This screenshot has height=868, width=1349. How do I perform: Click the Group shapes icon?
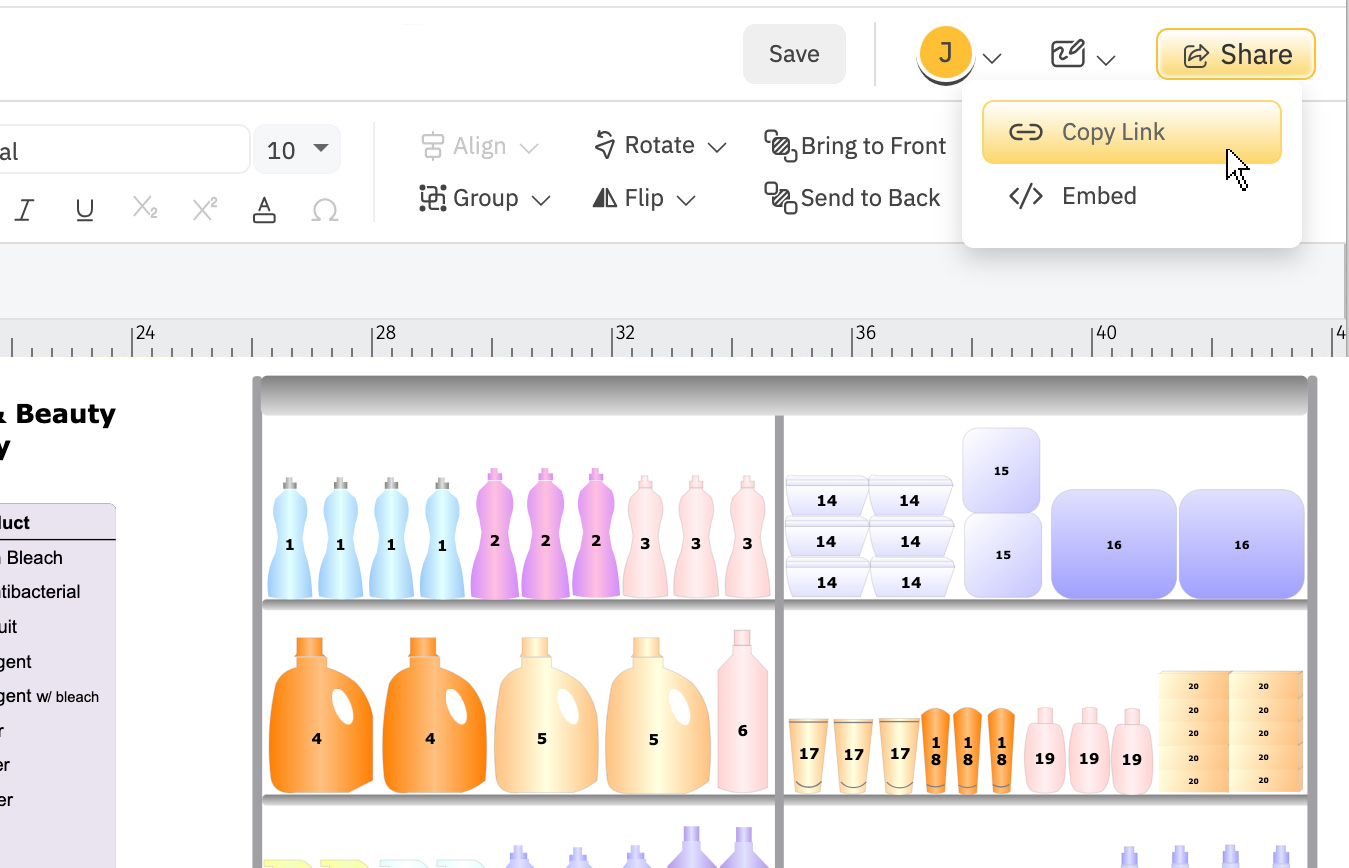(432, 197)
